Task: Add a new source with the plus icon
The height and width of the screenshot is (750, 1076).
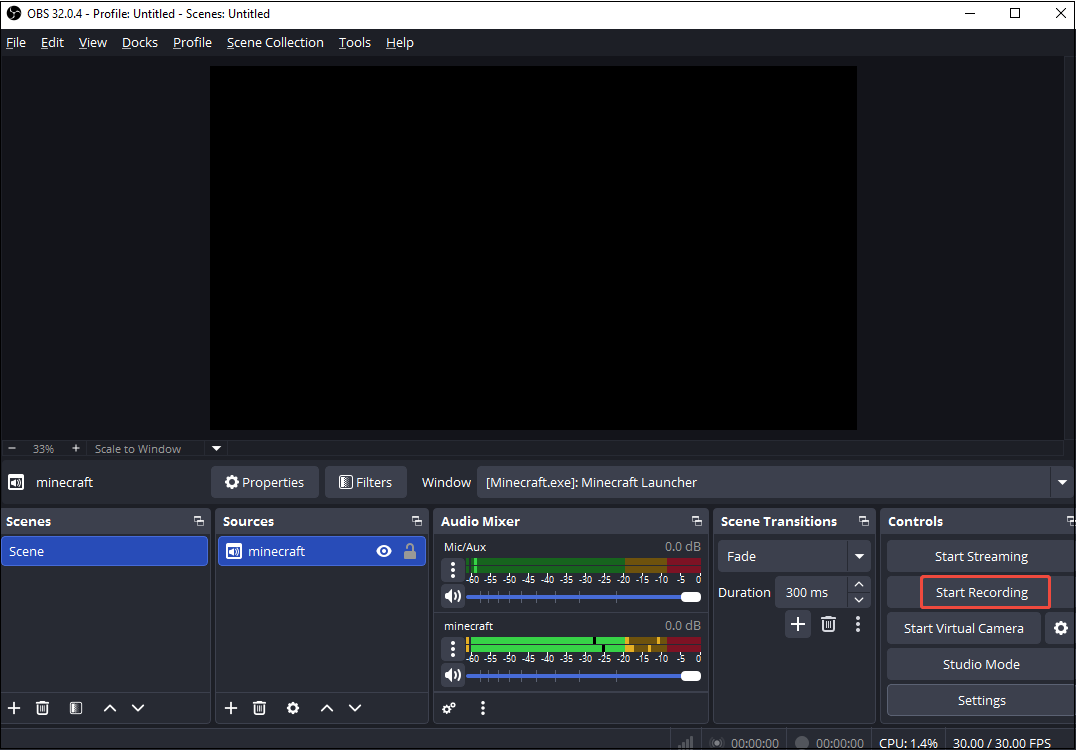Action: [231, 708]
